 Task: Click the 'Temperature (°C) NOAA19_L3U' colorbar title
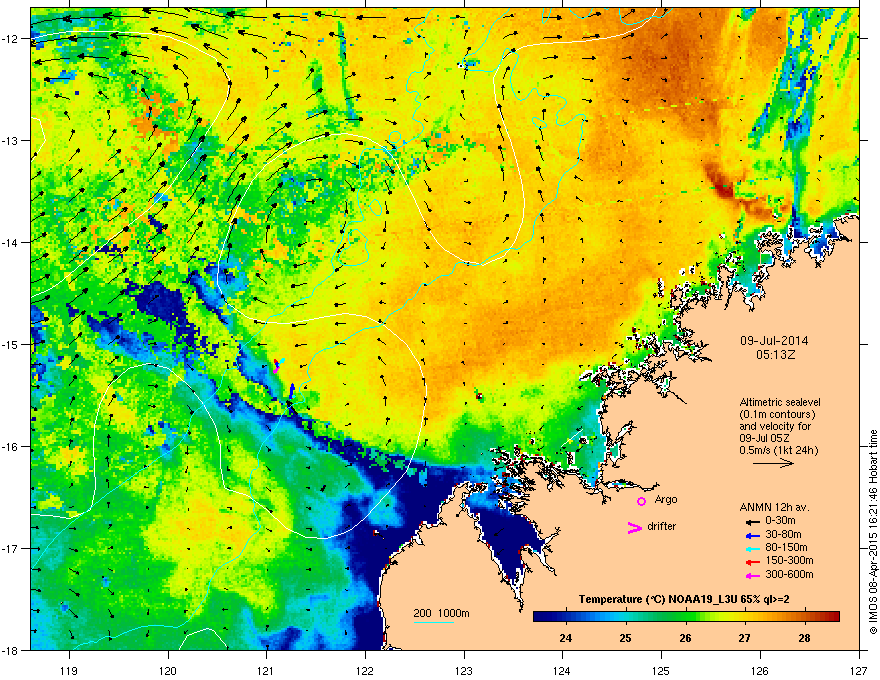tap(660, 599)
